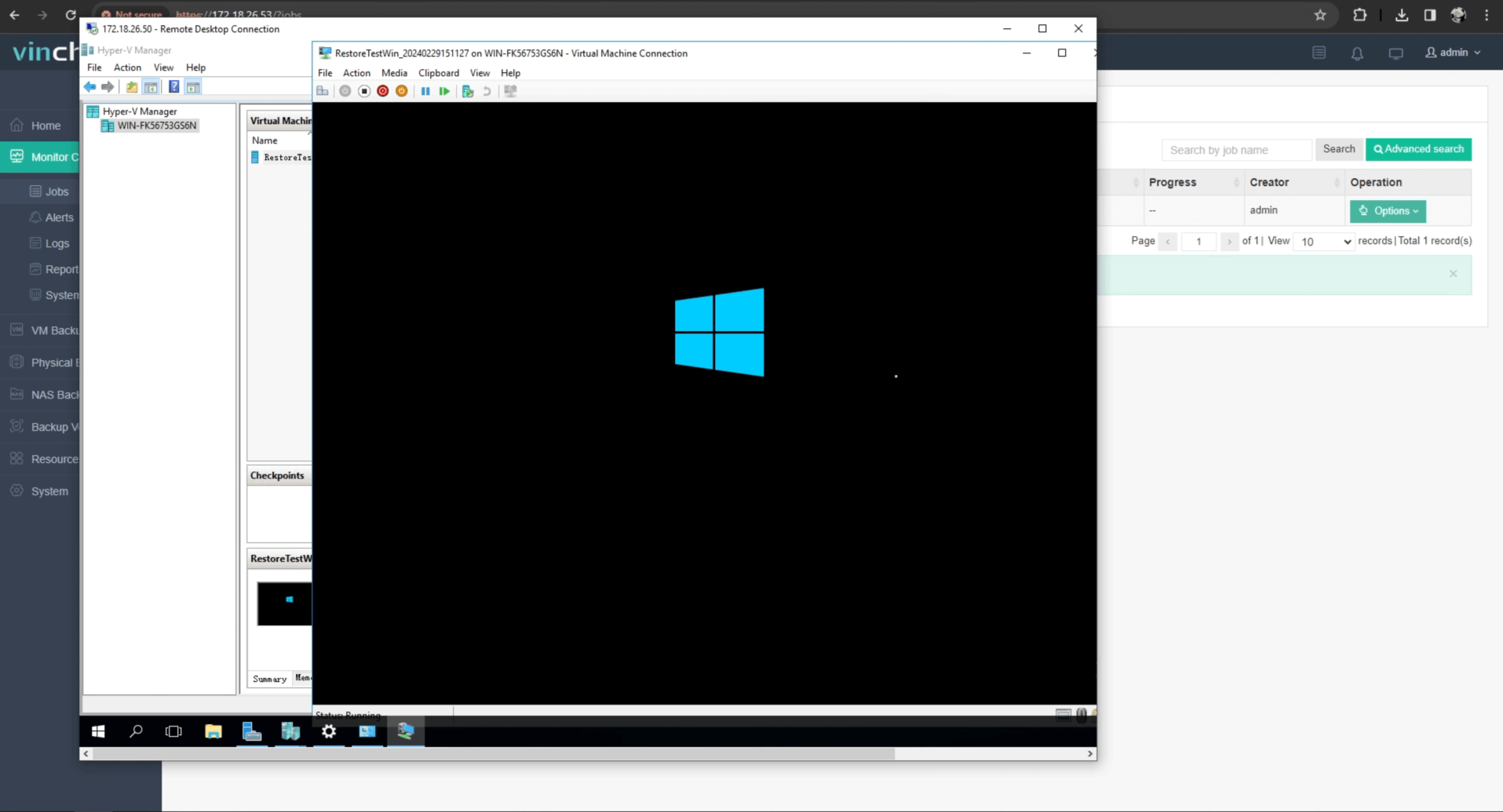Go forward in Hyper-V Manager toolbar
Image resolution: width=1503 pixels, height=812 pixels.
click(x=108, y=87)
